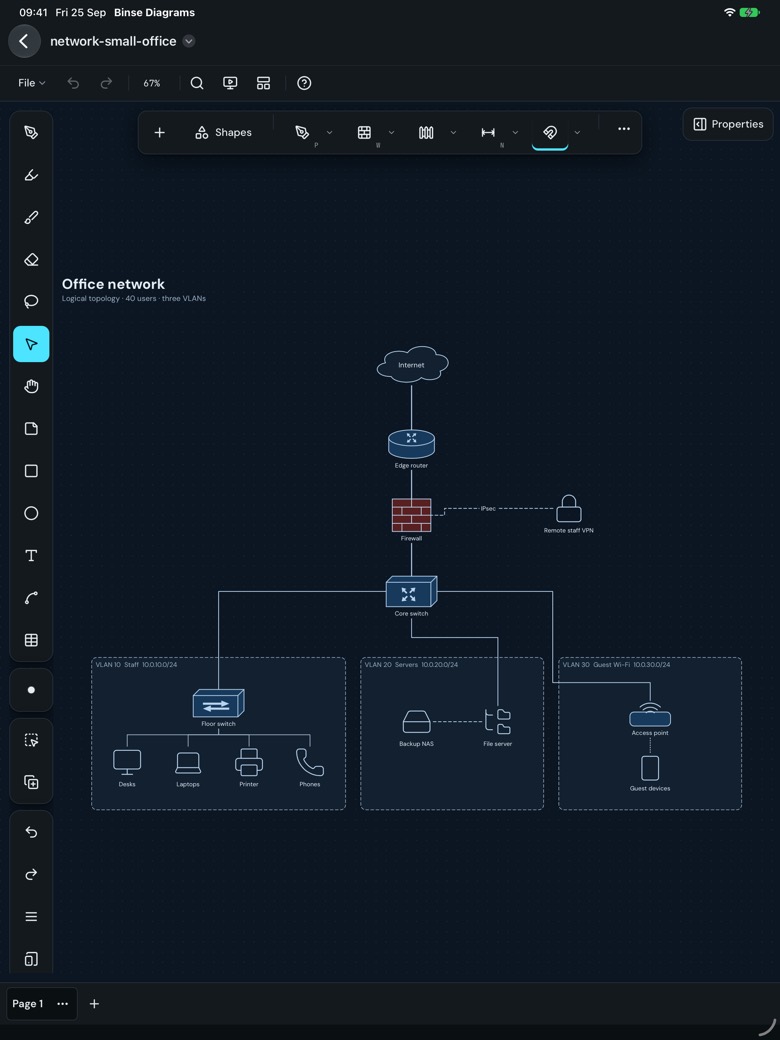The height and width of the screenshot is (1040, 780).
Task: Select the dimension measure tool
Action: [488, 133]
